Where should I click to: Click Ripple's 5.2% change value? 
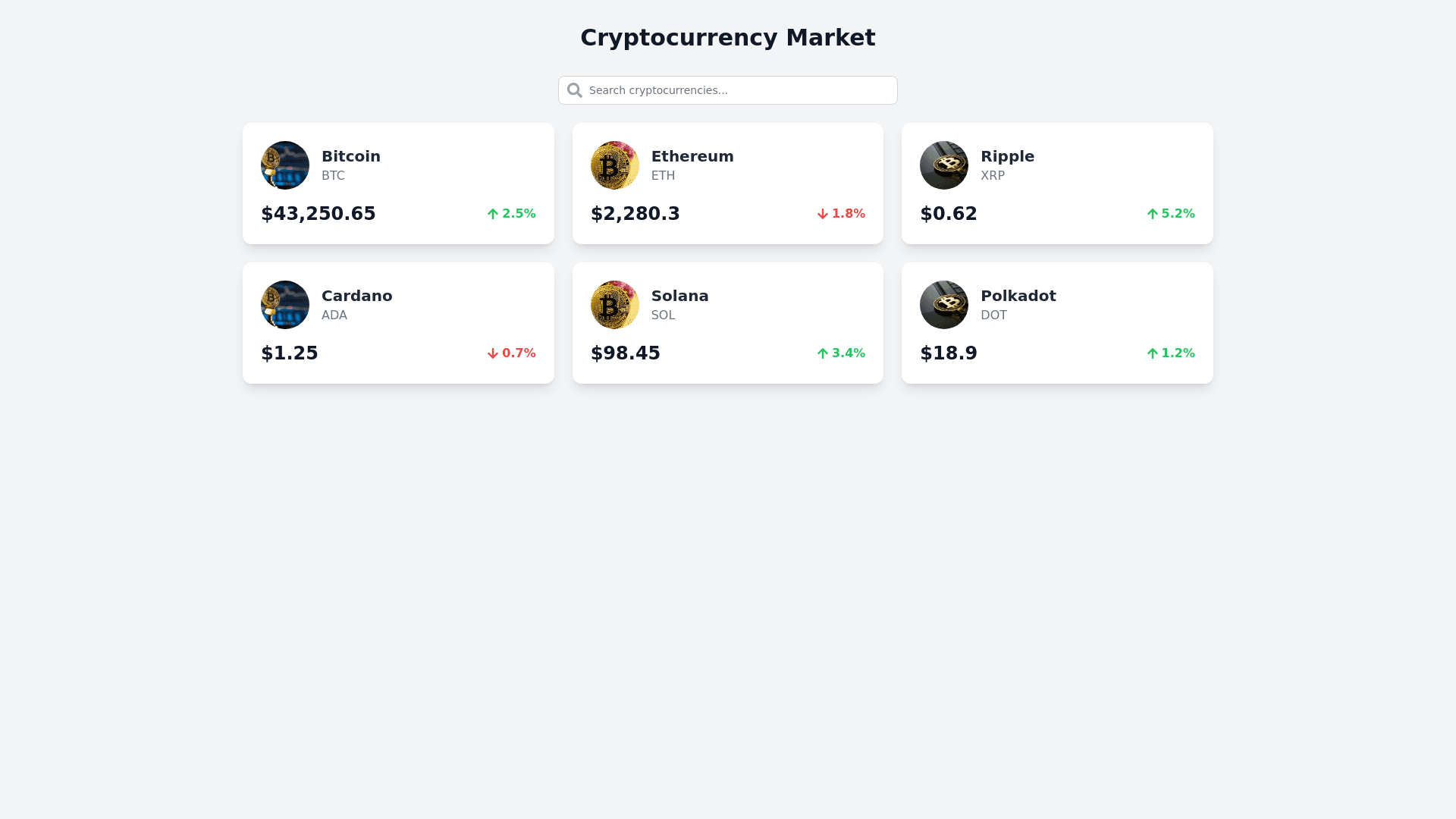pyautogui.click(x=1178, y=214)
